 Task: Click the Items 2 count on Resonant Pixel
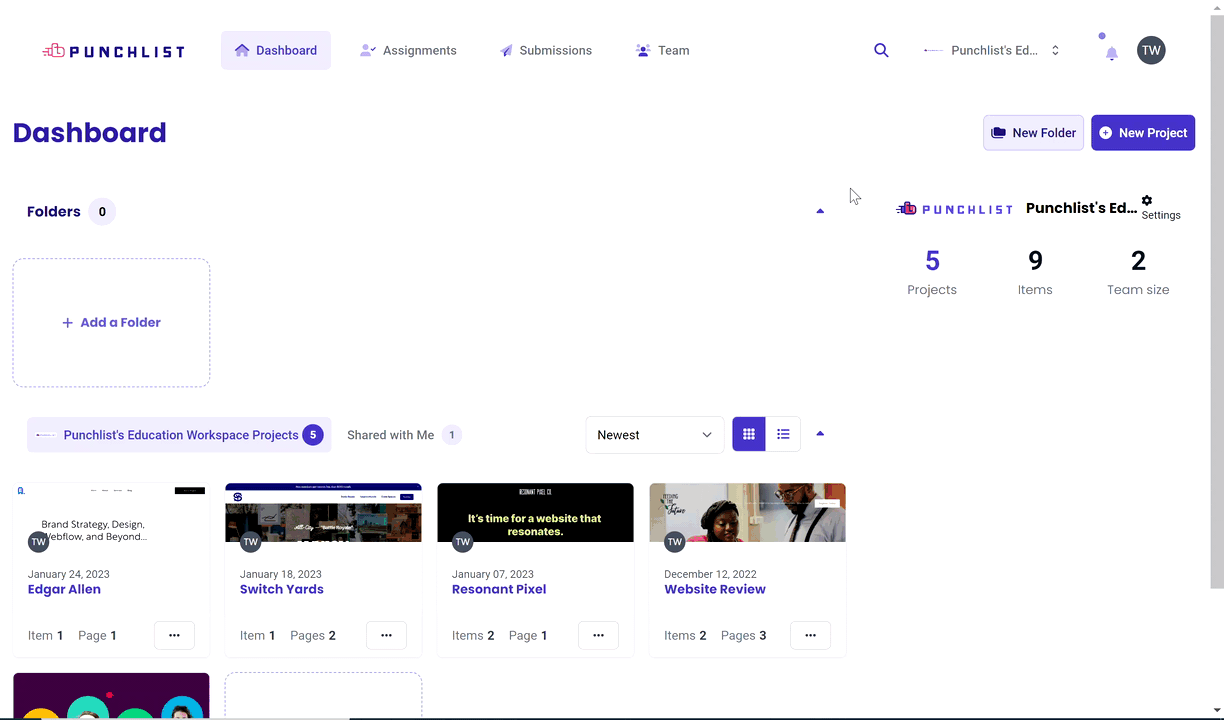(473, 635)
